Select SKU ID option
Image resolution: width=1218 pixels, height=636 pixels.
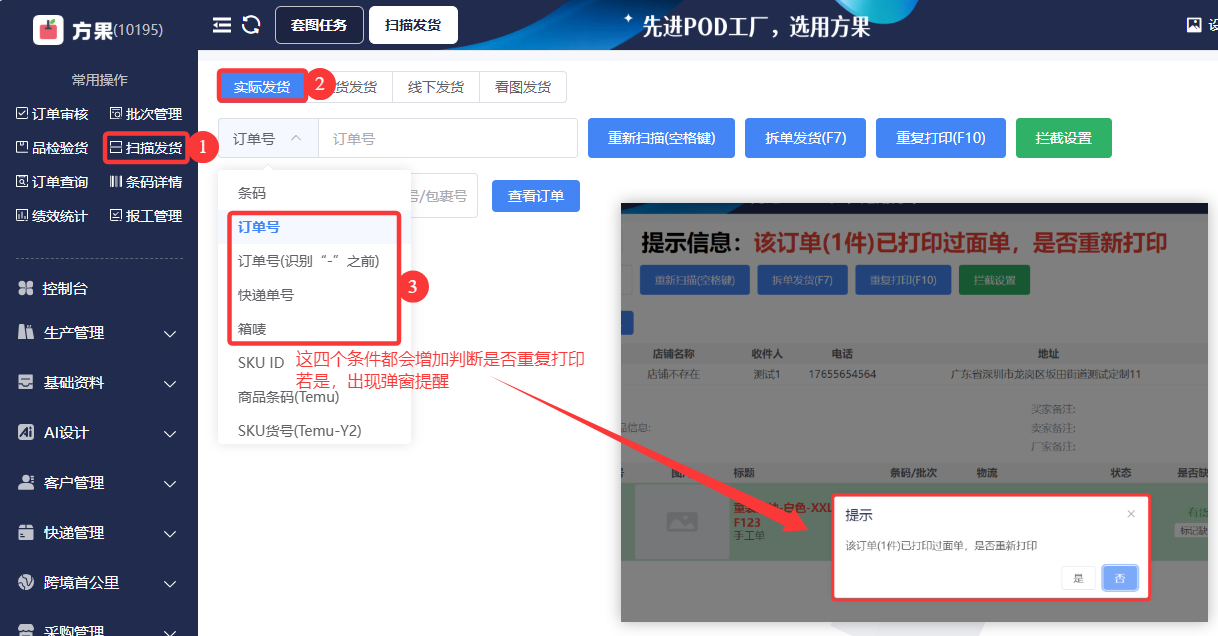point(314,363)
